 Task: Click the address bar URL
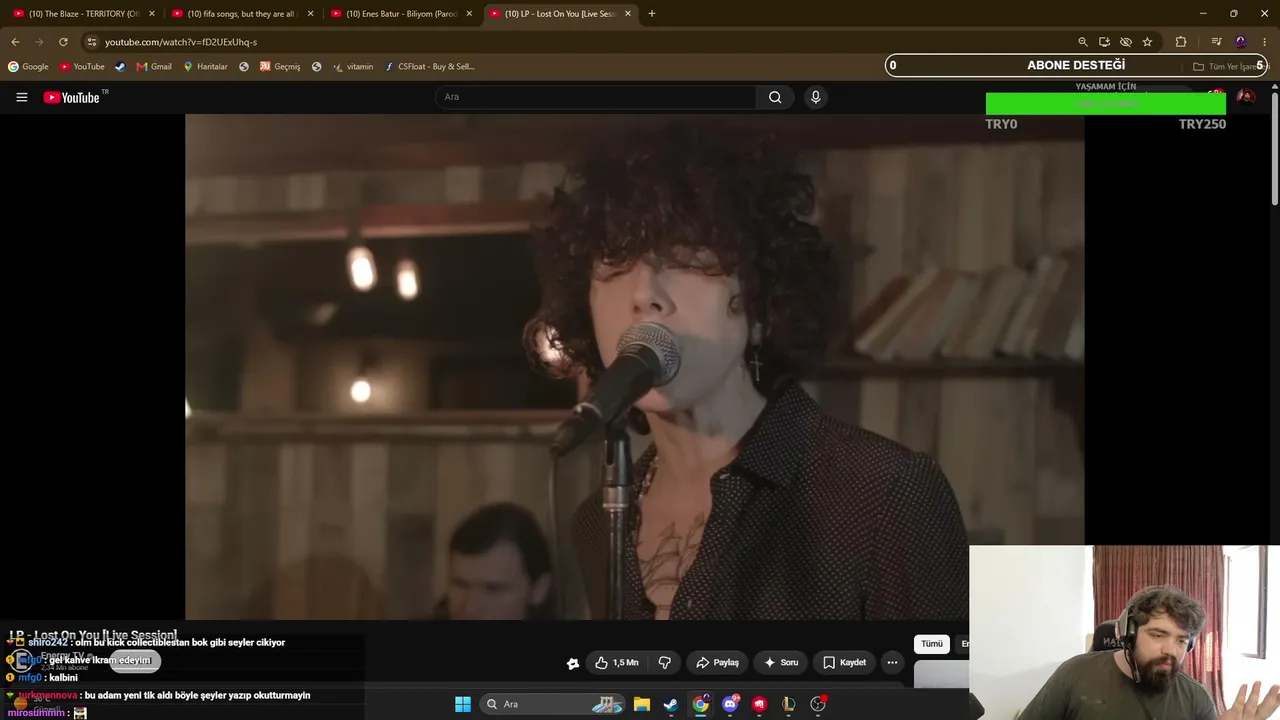tap(181, 42)
